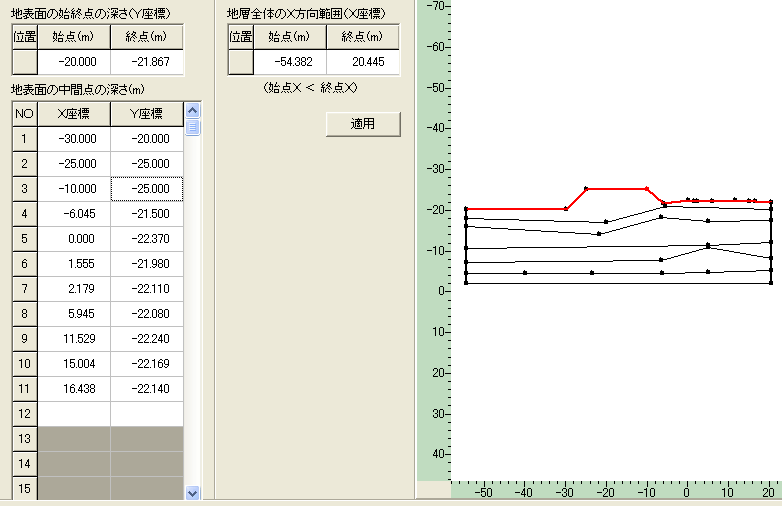Select X range end value 20.445
Screen dimensions: 782x506
point(363,62)
